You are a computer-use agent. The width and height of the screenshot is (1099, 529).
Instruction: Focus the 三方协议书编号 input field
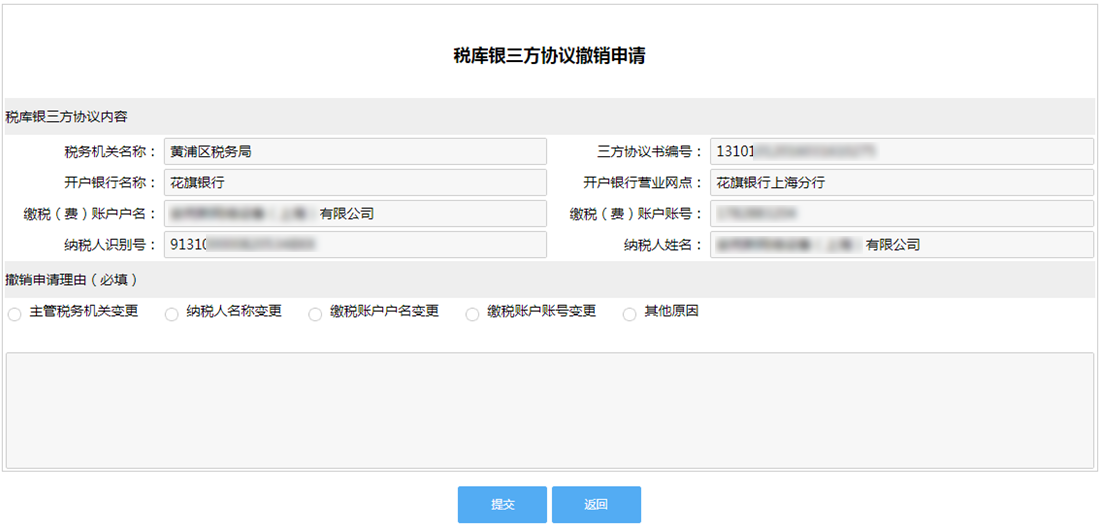point(901,151)
